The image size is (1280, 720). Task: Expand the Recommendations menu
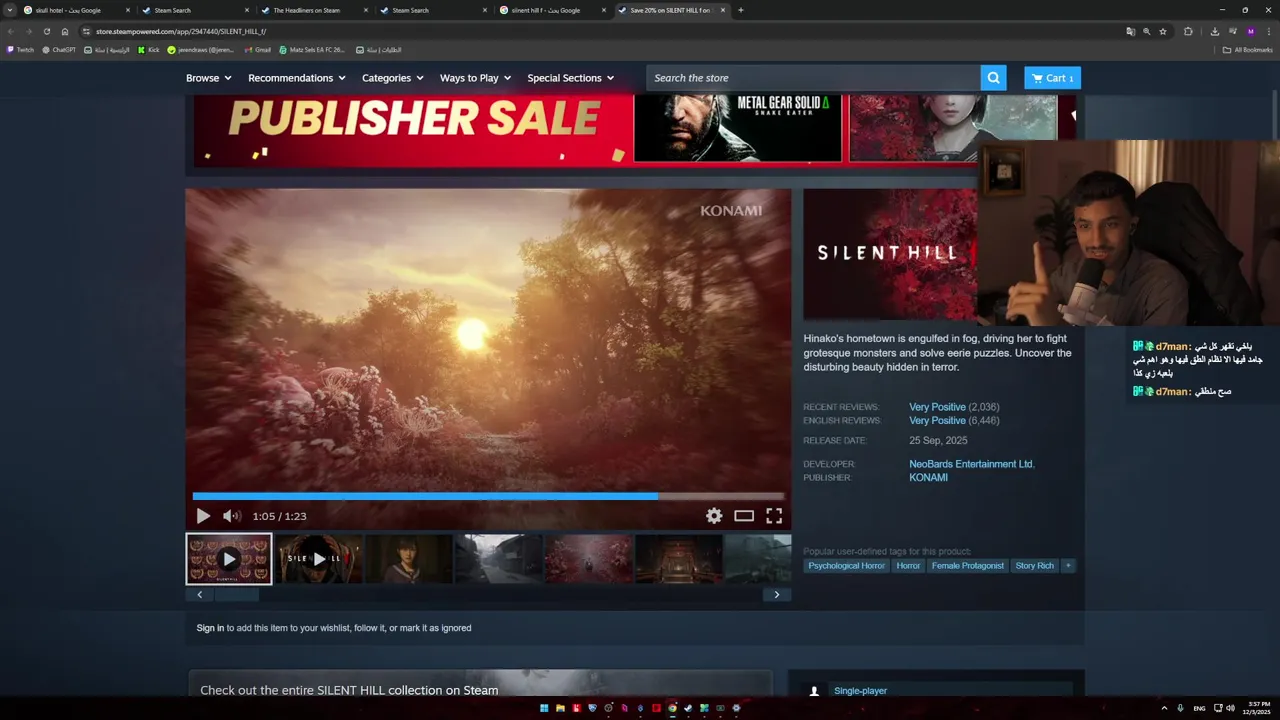pyautogui.click(x=297, y=78)
